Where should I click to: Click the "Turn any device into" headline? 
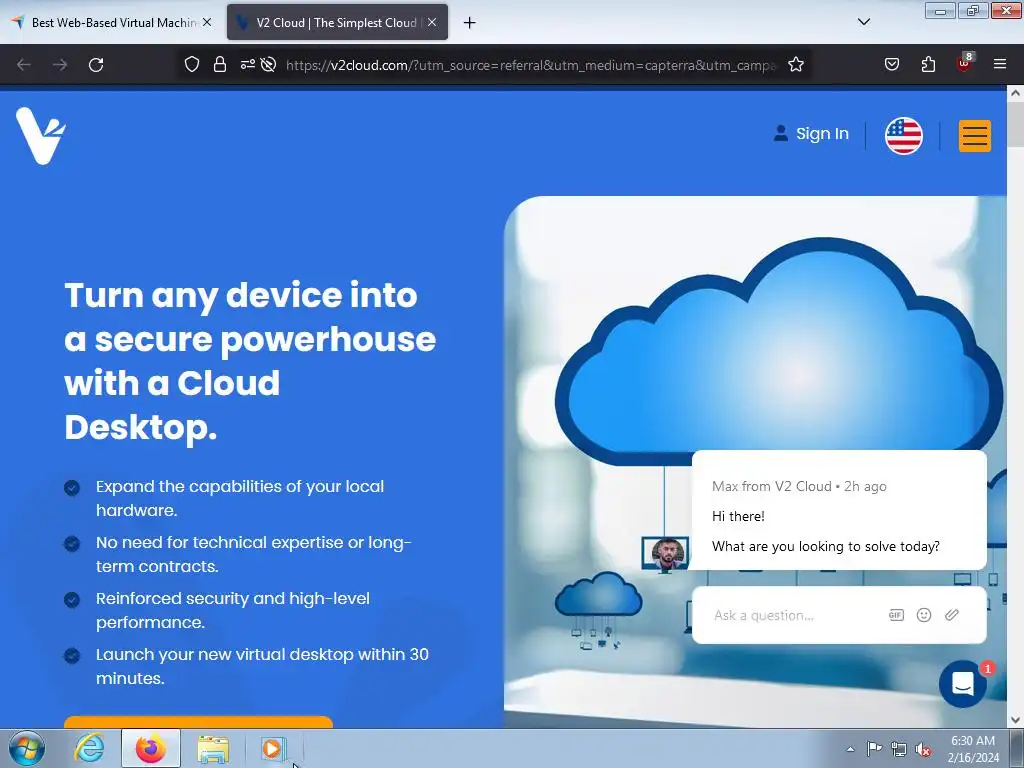point(240,295)
